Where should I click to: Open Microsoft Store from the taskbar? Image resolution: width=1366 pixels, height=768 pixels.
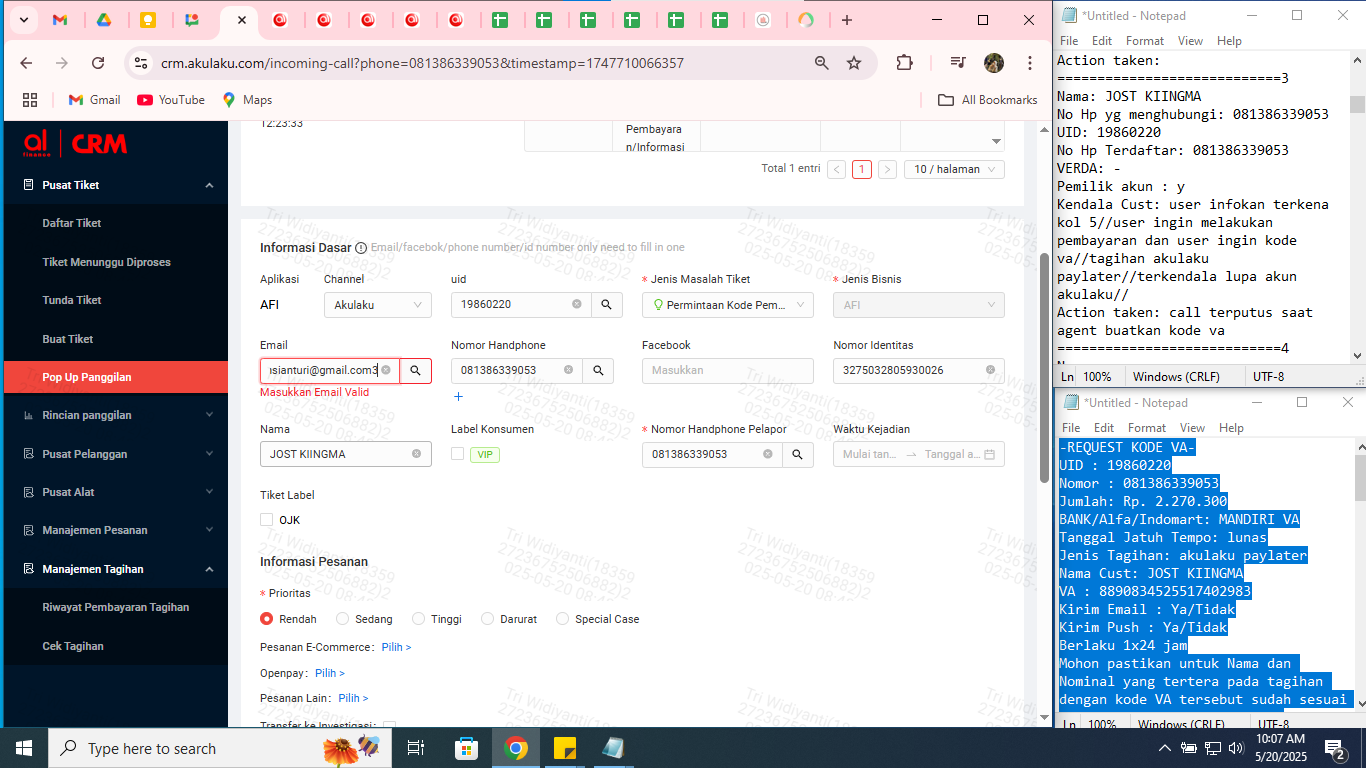tap(466, 748)
